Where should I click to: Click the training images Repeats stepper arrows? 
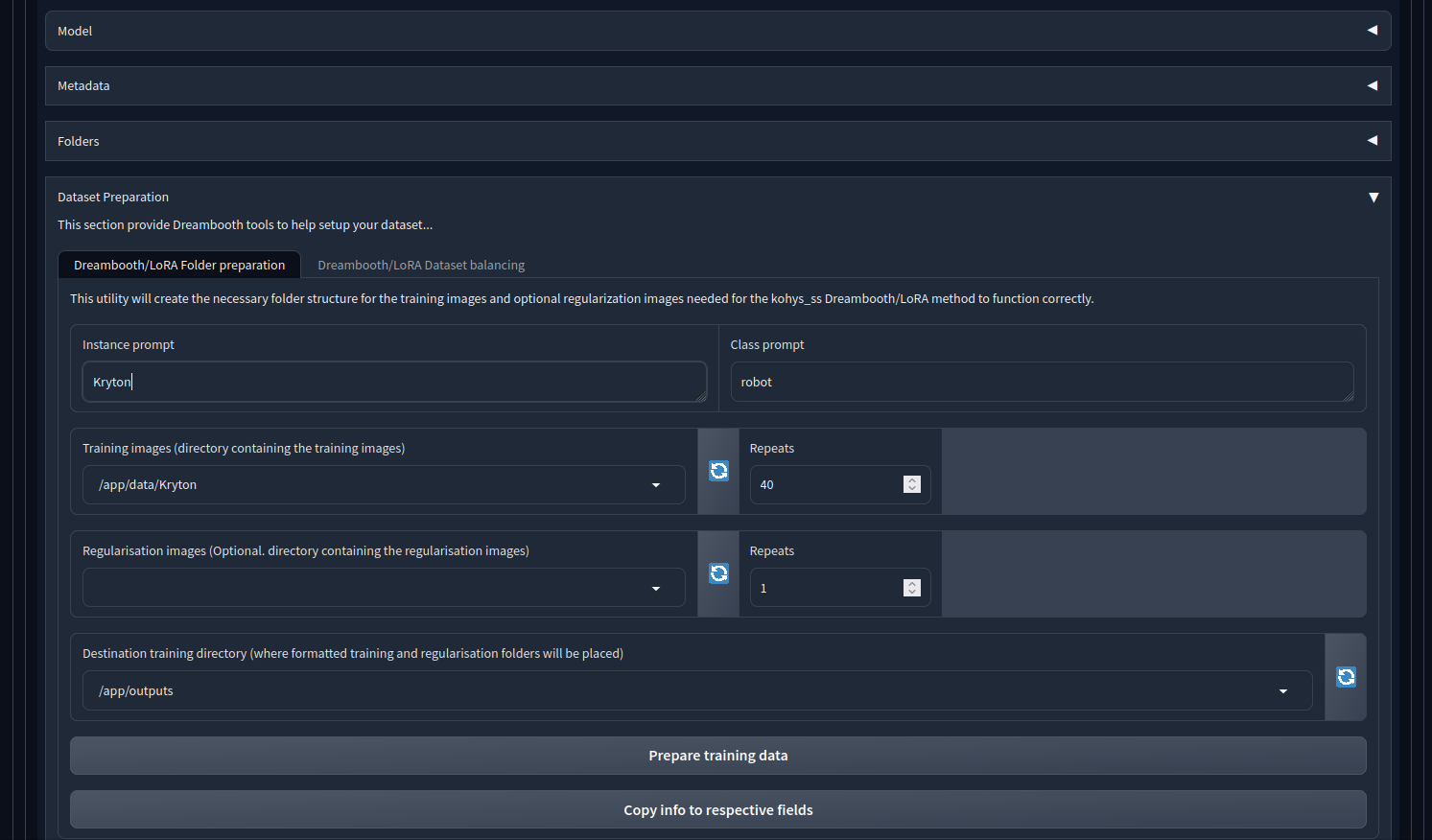point(912,485)
